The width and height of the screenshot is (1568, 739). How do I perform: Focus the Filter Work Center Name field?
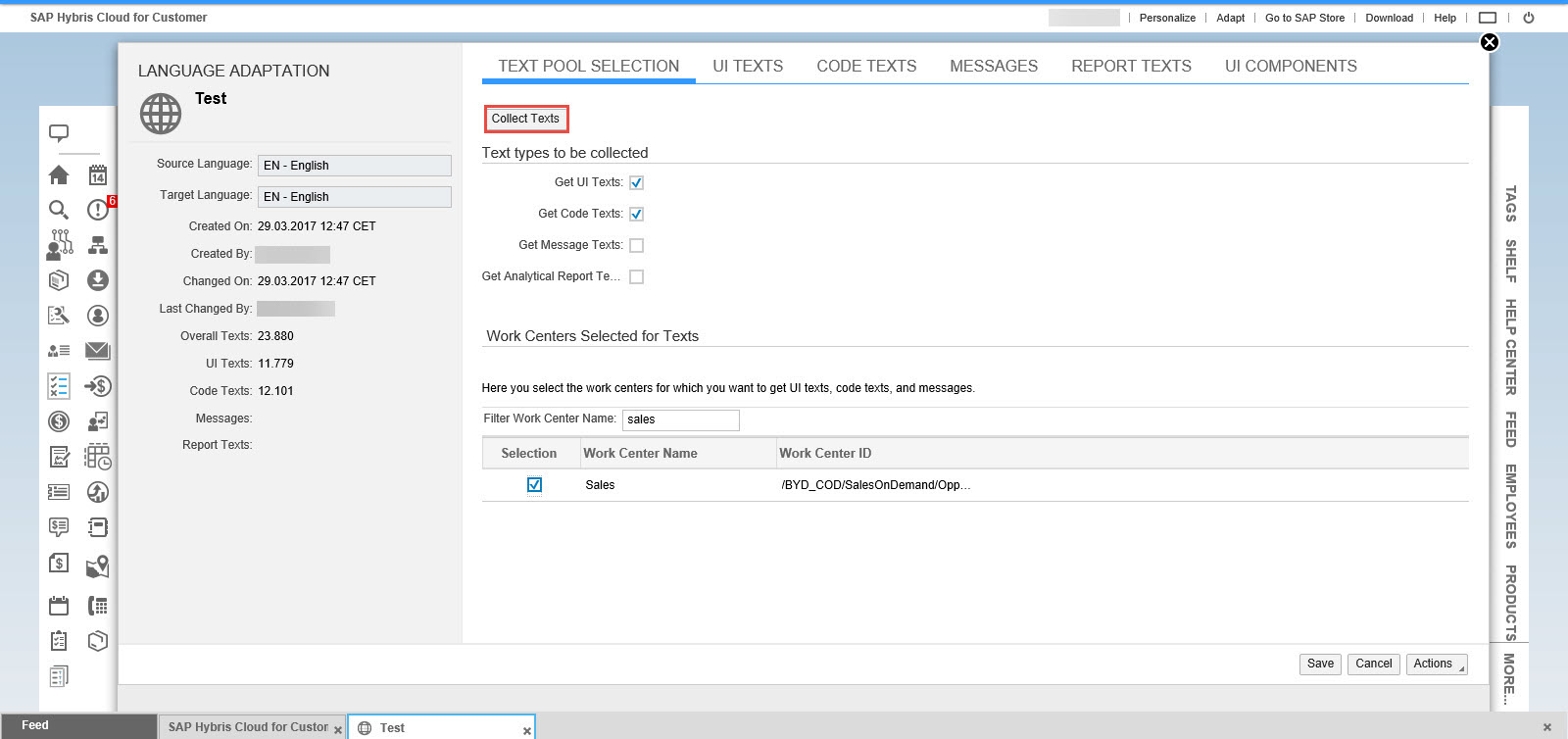click(x=681, y=419)
